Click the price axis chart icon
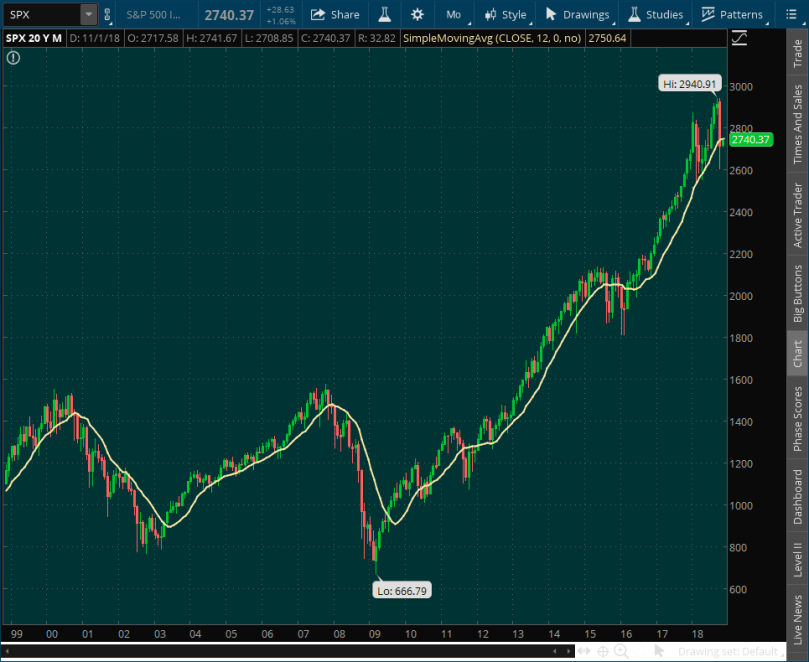The width and height of the screenshot is (809, 662). click(739, 39)
